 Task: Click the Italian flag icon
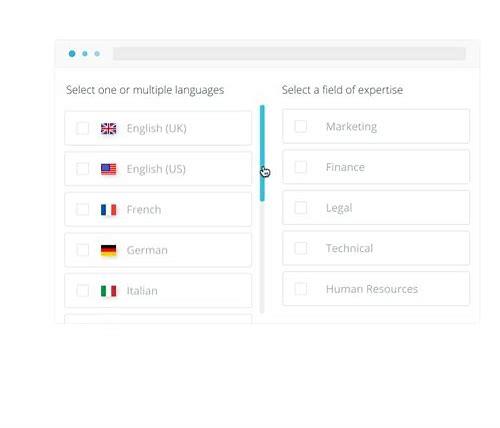(x=109, y=291)
